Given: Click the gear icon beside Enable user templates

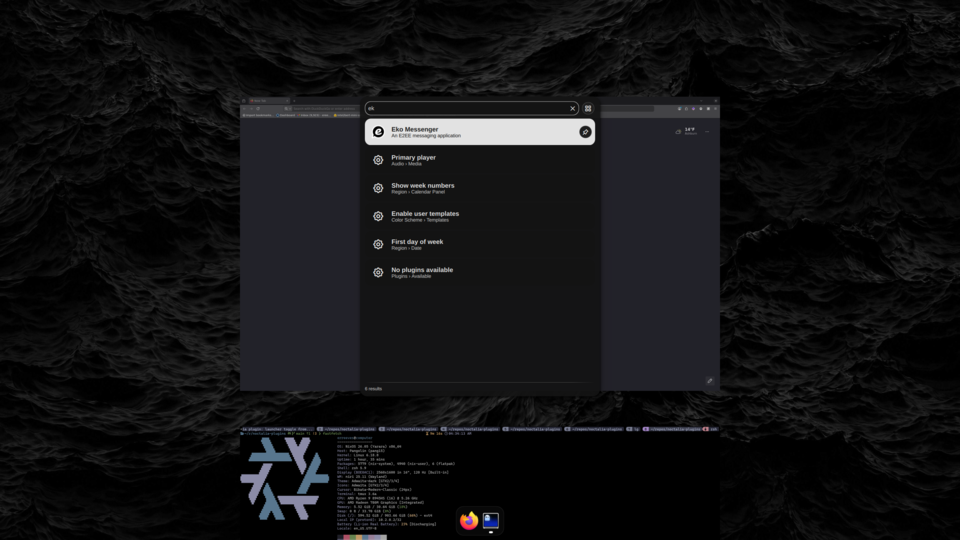Looking at the screenshot, I should [378, 216].
